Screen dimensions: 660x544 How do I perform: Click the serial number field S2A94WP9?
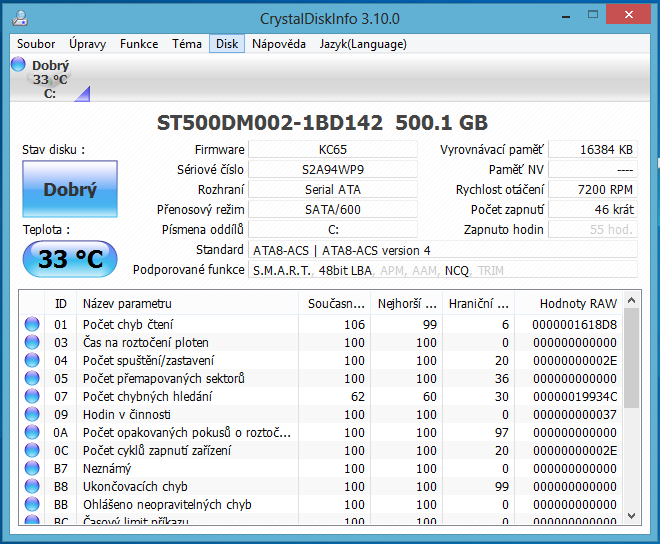pos(332,169)
